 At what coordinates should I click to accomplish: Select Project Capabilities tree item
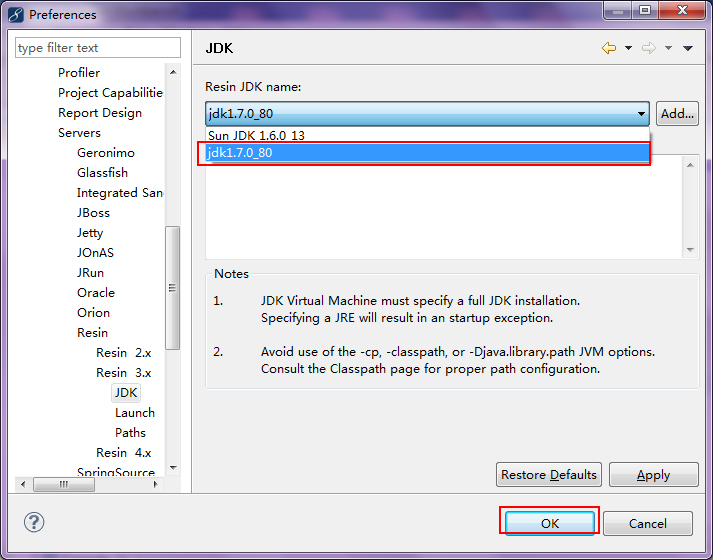(110, 93)
